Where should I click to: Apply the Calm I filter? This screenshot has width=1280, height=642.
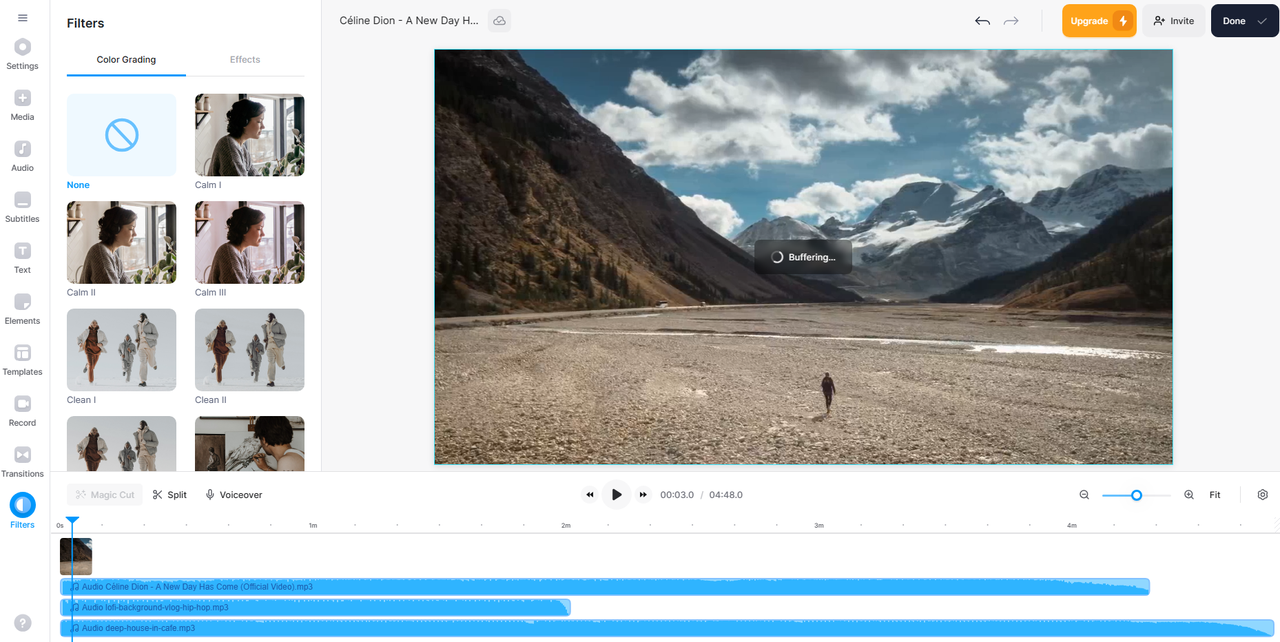[250, 135]
